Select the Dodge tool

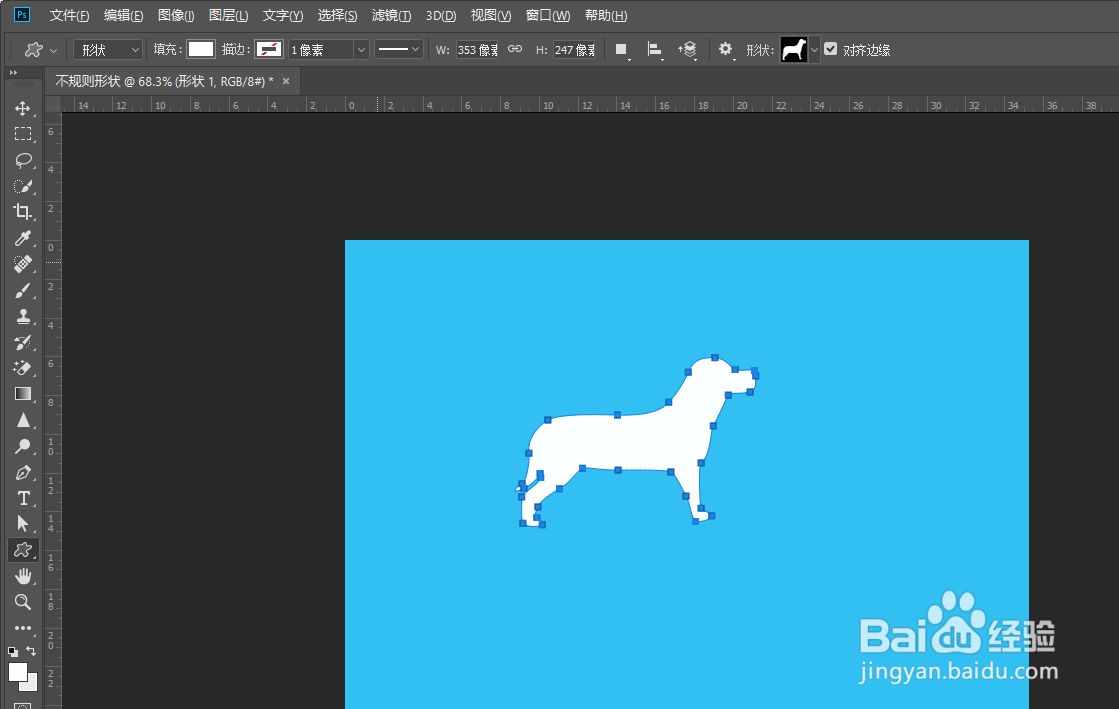(x=23, y=446)
